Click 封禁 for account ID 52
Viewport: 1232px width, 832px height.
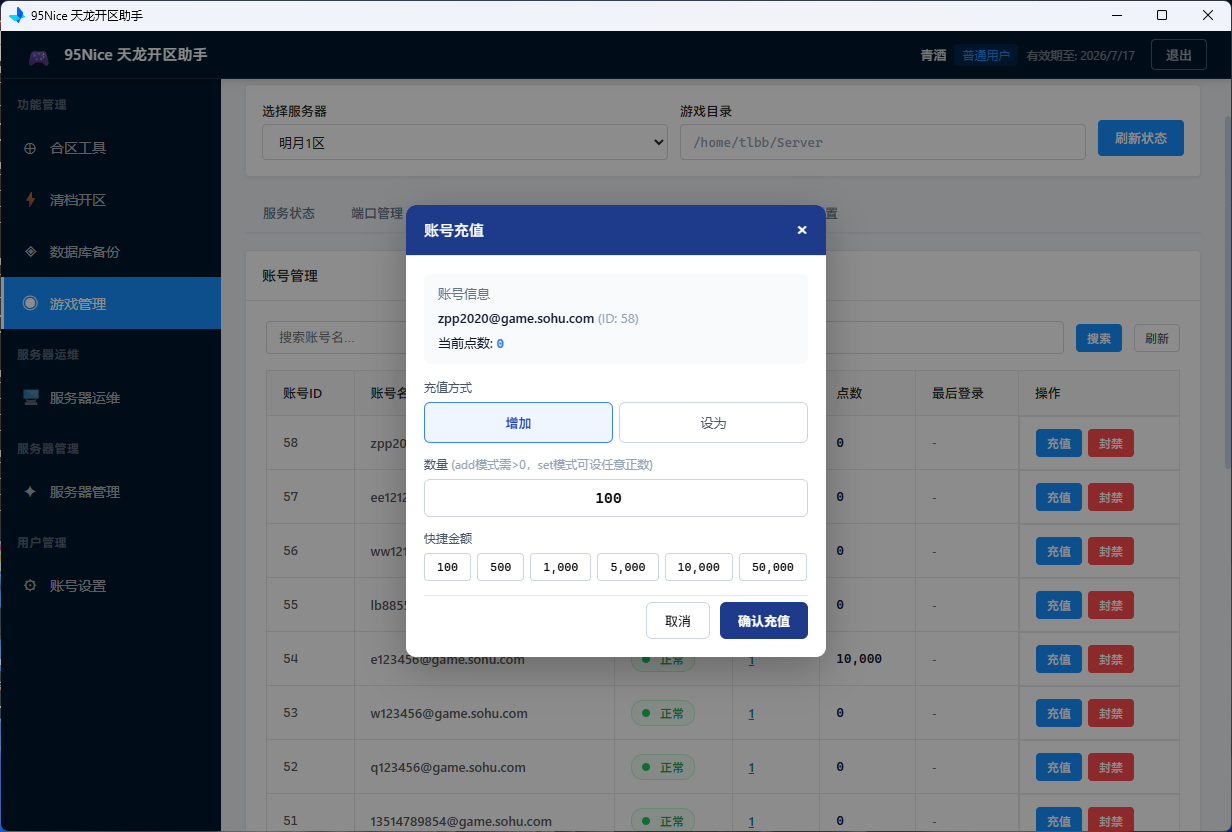pos(1111,767)
